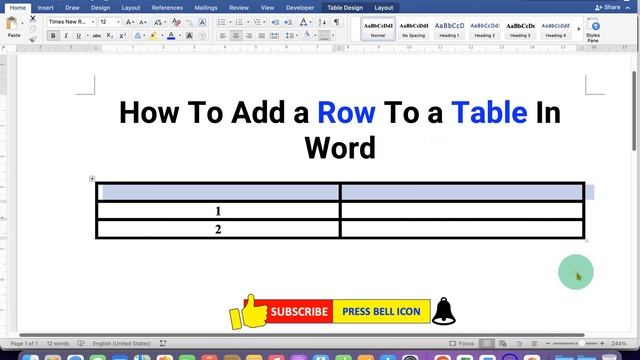Open the Insert tab
The height and width of the screenshot is (360, 640).
click(x=45, y=8)
